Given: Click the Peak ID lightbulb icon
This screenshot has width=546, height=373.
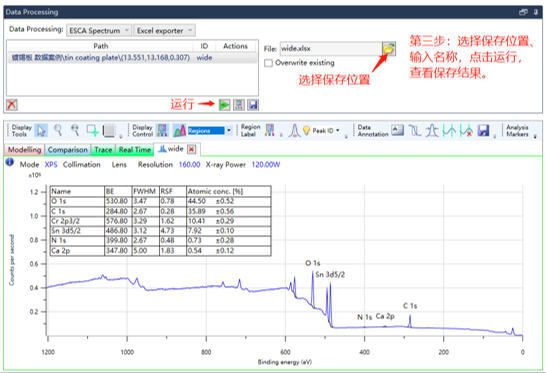Looking at the screenshot, I should (x=306, y=131).
